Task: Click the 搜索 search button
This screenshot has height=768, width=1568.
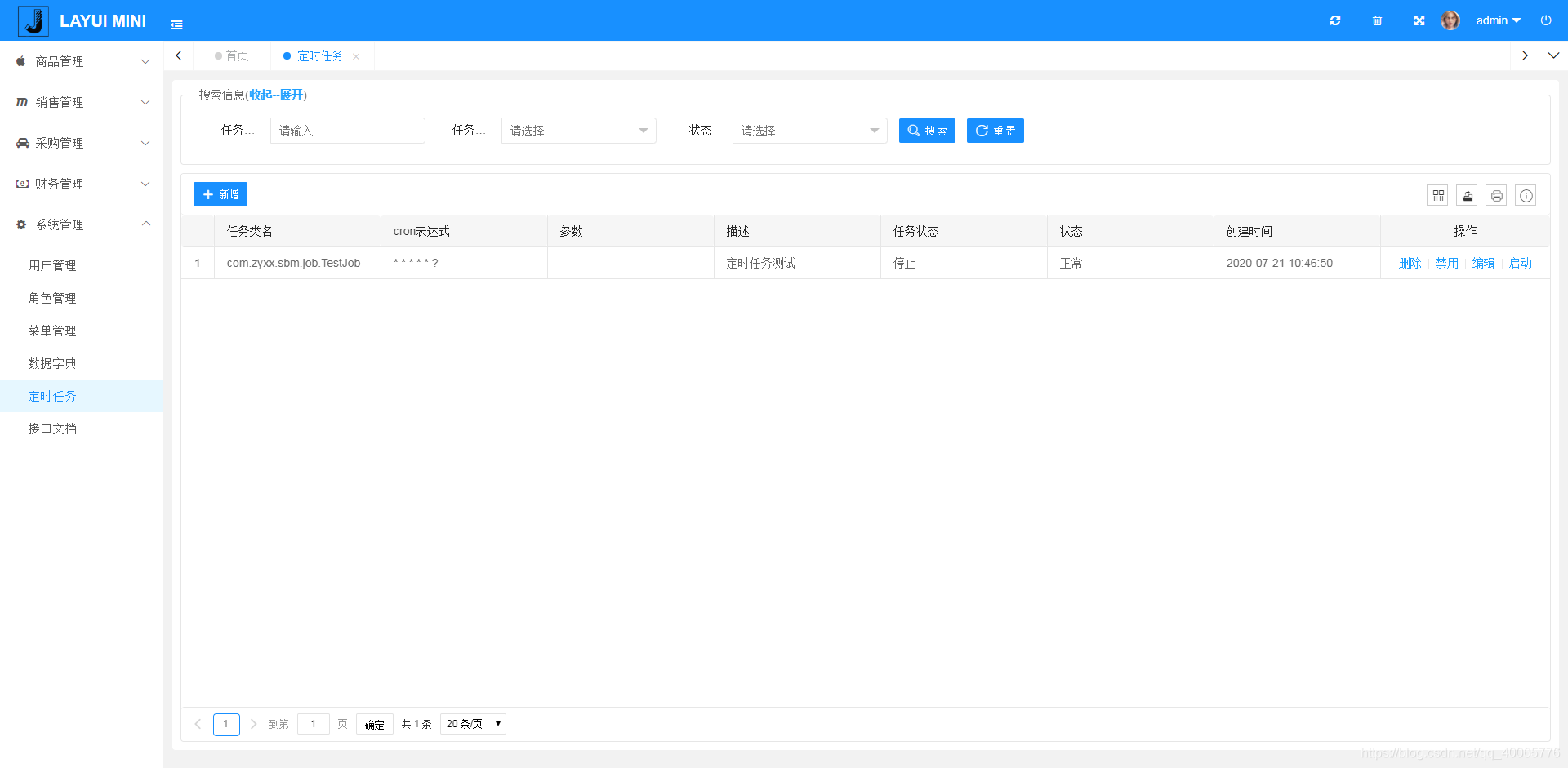Action: pyautogui.click(x=926, y=131)
